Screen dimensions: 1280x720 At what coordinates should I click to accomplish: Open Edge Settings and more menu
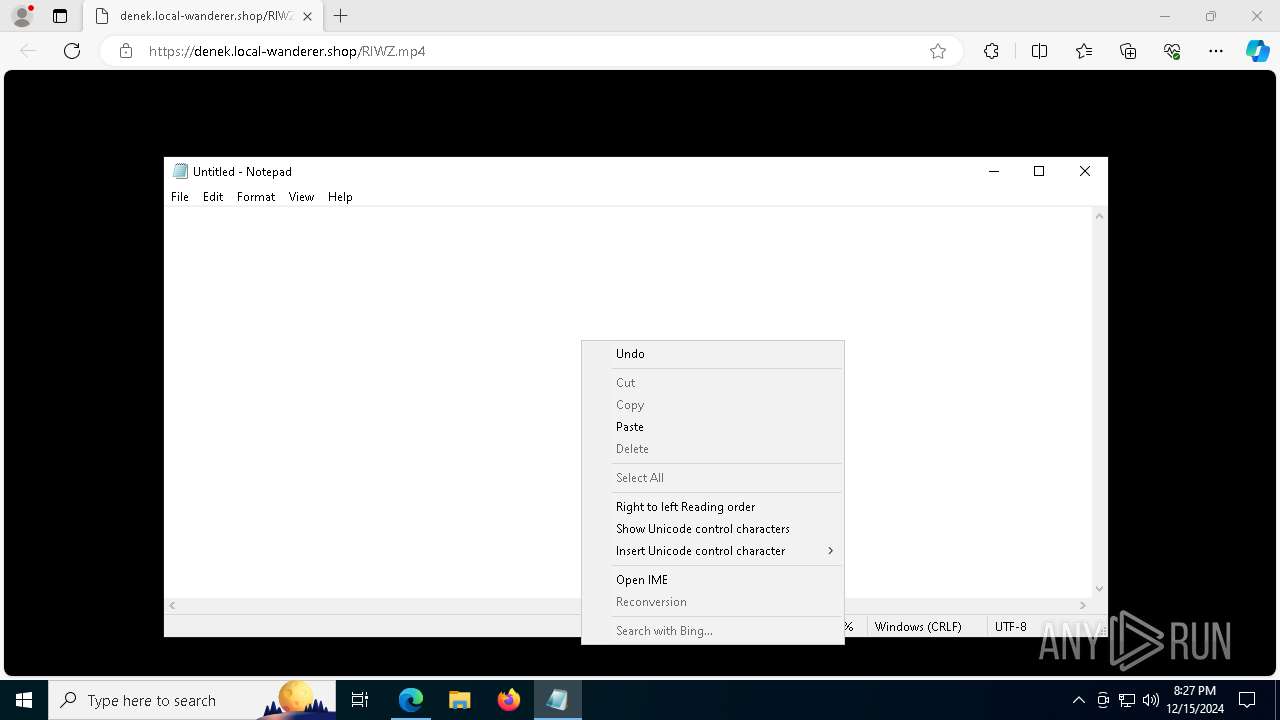(x=1216, y=51)
